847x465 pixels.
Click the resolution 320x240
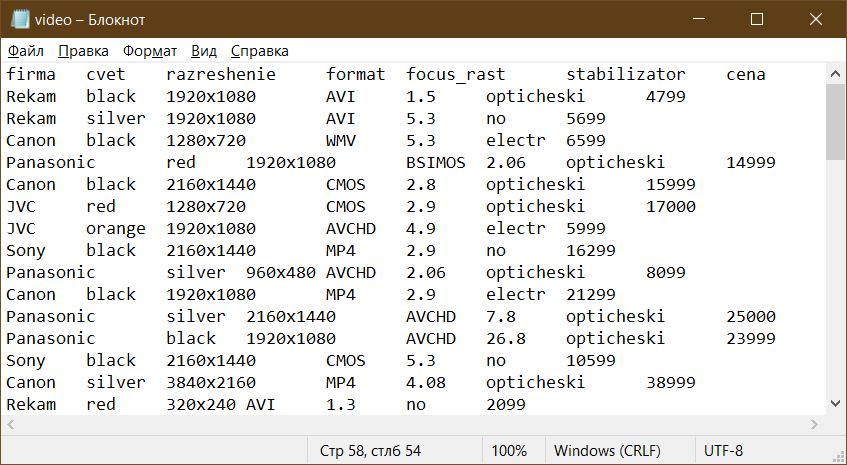(201, 404)
